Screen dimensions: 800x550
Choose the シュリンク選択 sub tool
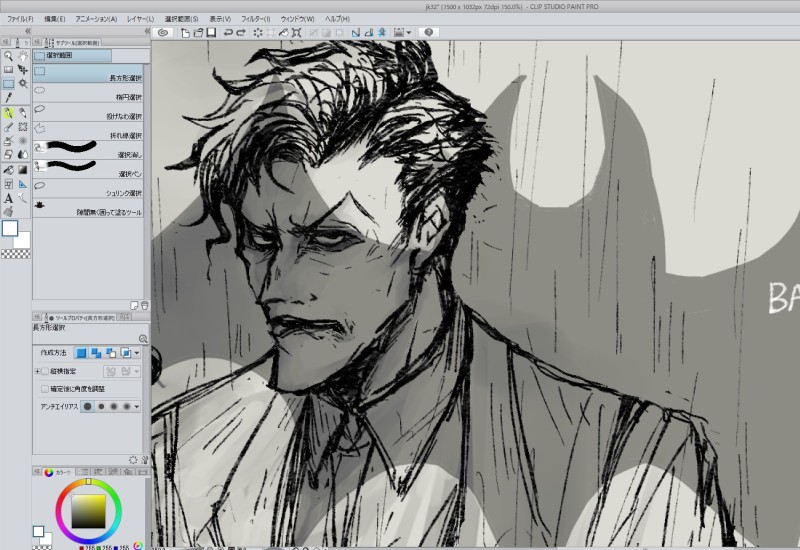pos(88,188)
